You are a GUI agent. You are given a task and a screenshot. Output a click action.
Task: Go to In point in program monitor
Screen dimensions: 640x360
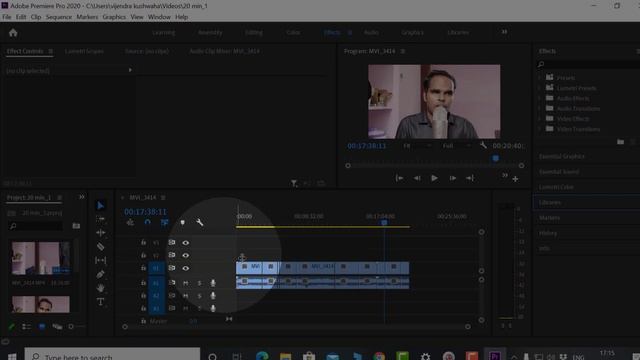399,178
